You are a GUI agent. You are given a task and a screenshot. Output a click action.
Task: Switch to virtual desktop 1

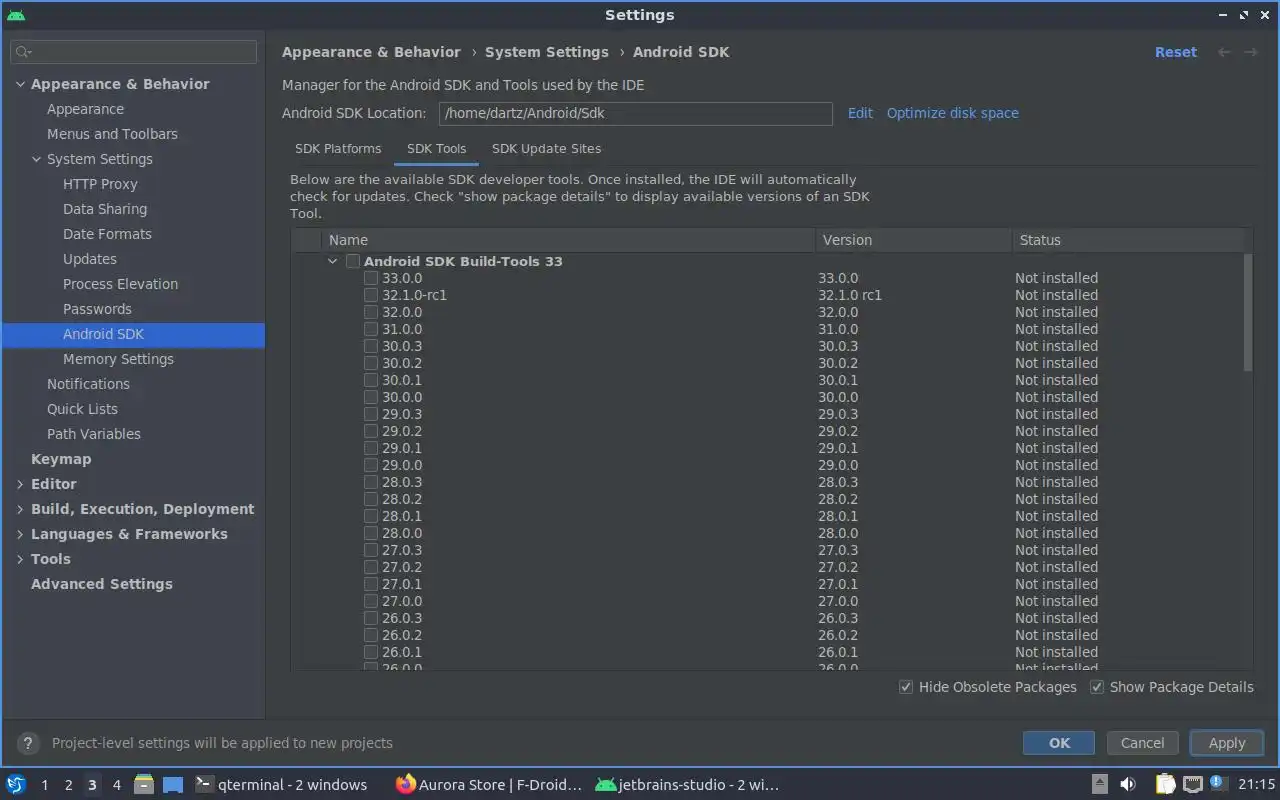44,784
